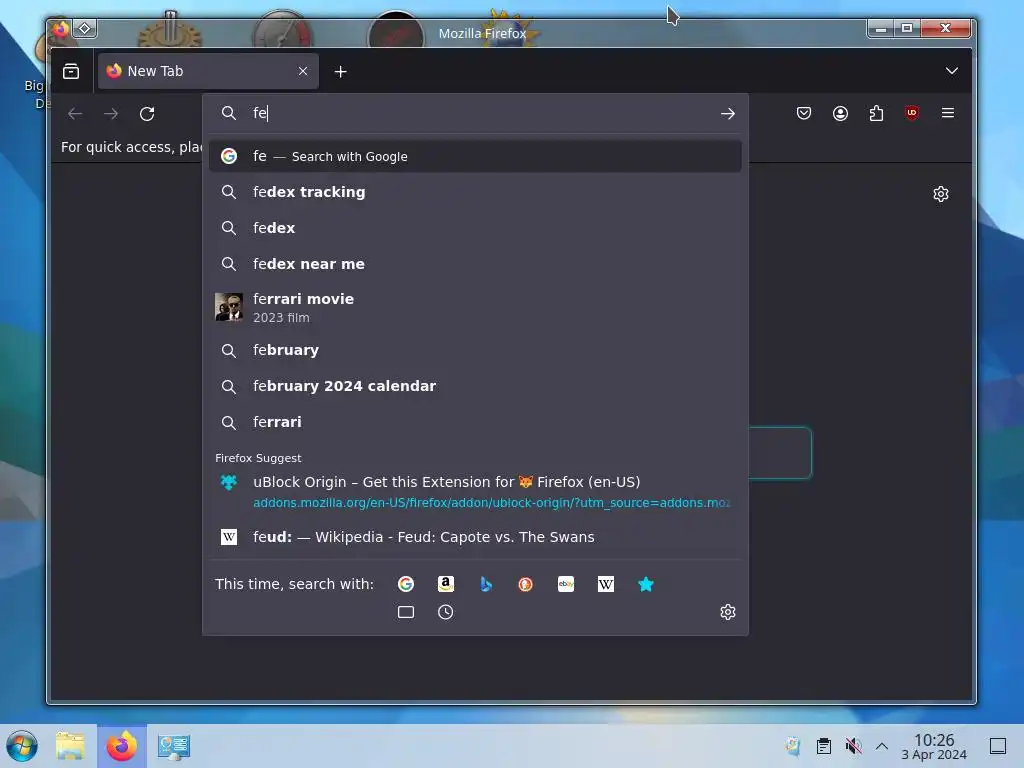Open uBlock Origin toolbar icon
Image resolution: width=1024 pixels, height=768 pixels.
[x=912, y=113]
